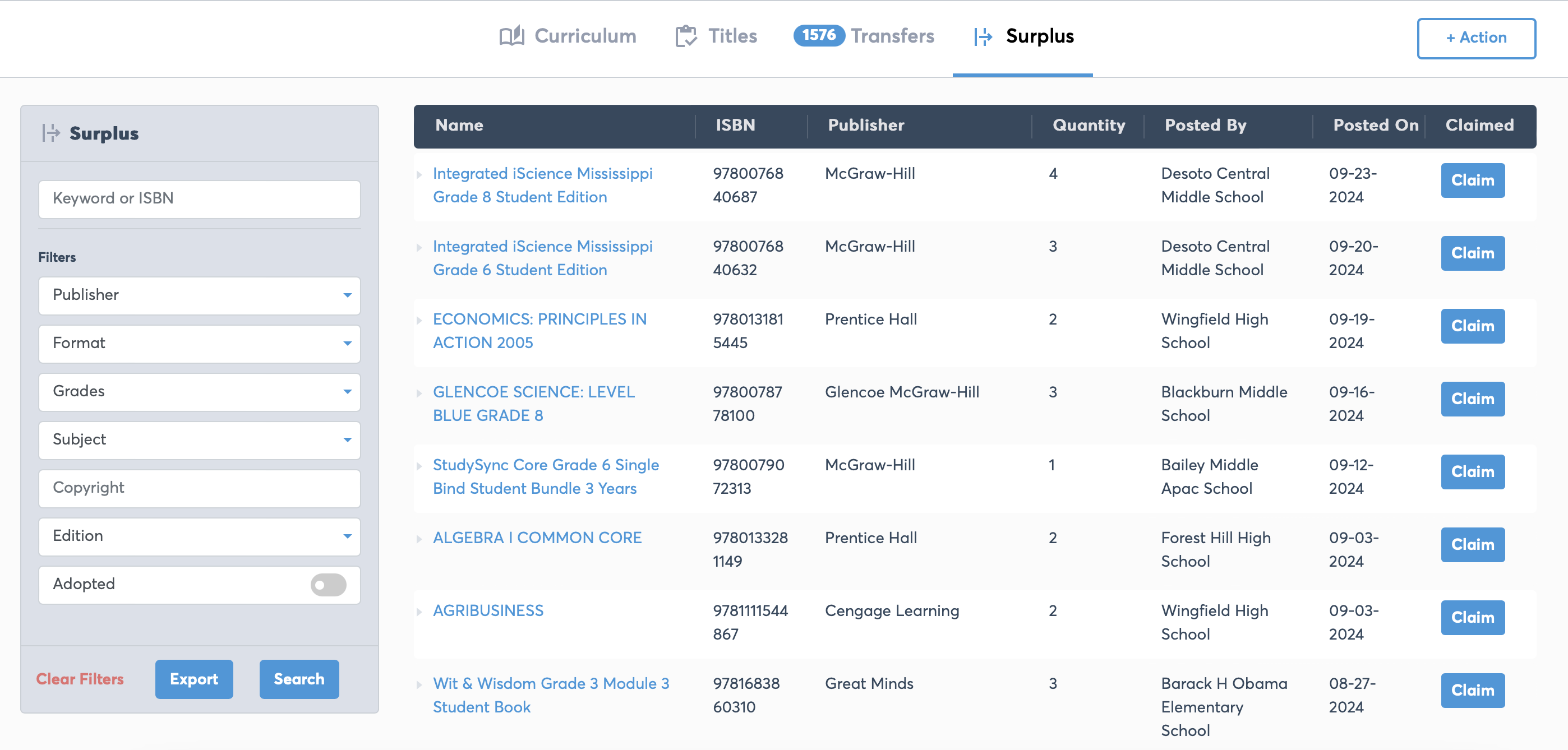Open the Grades filter dropdown
The image size is (1568, 750).
(199, 392)
